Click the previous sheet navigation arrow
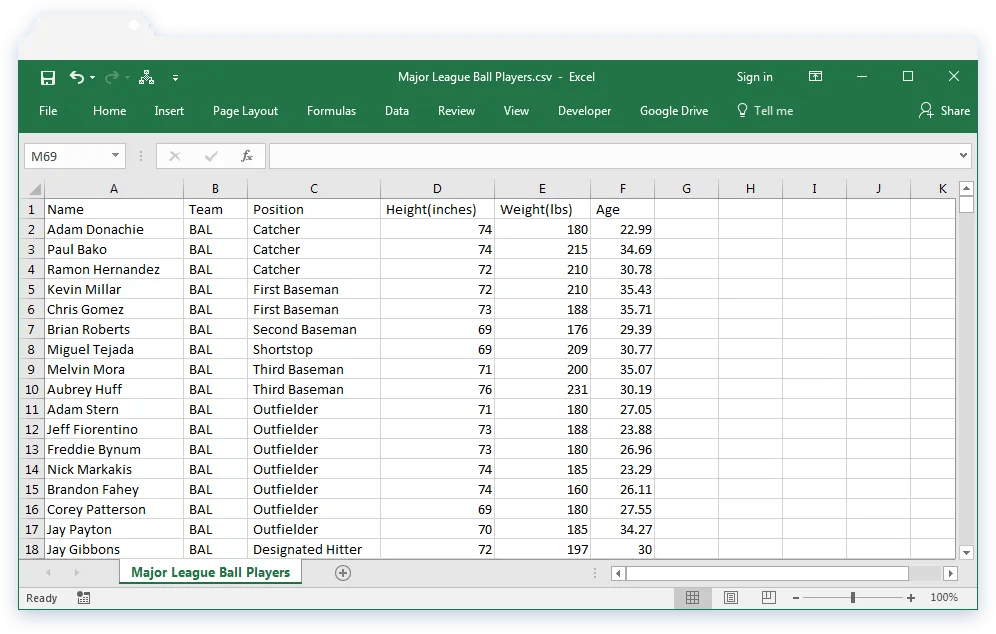996x634 pixels. tap(48, 572)
